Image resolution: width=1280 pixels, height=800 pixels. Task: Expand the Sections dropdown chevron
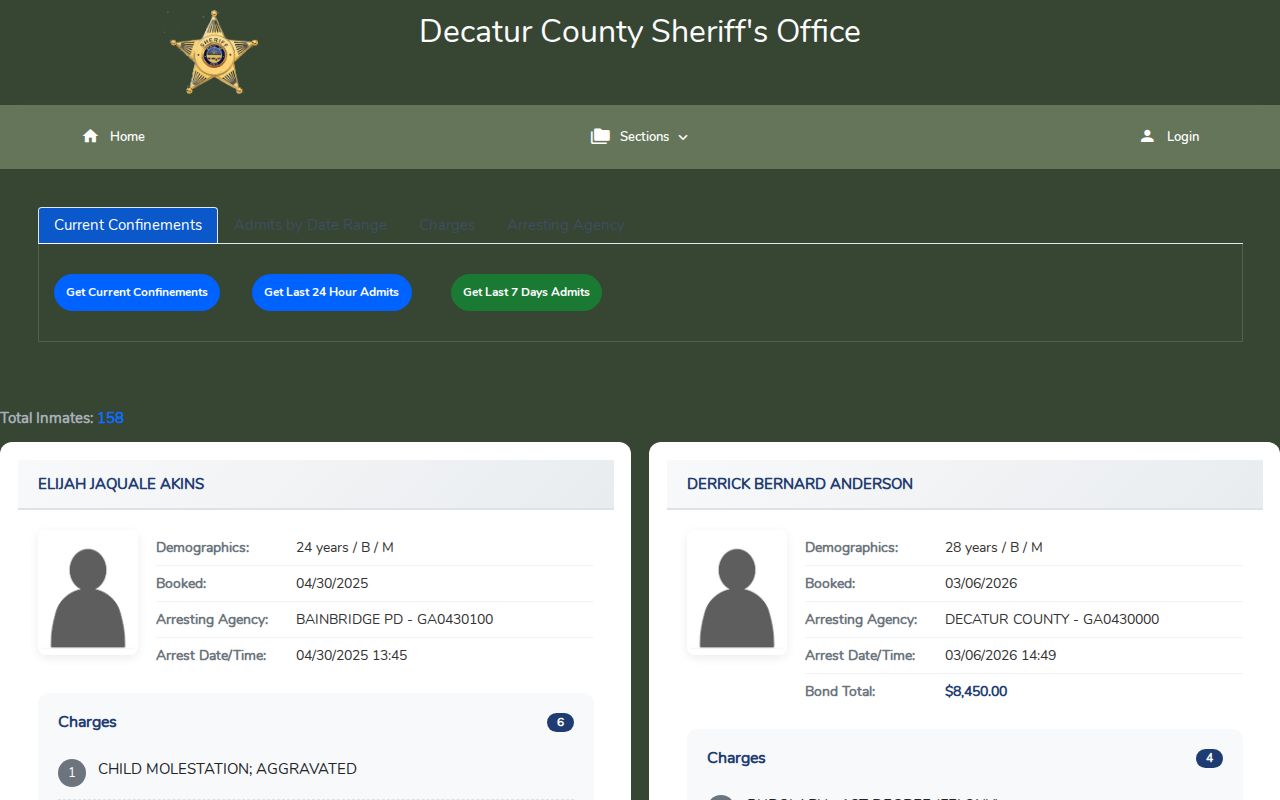pyautogui.click(x=683, y=137)
